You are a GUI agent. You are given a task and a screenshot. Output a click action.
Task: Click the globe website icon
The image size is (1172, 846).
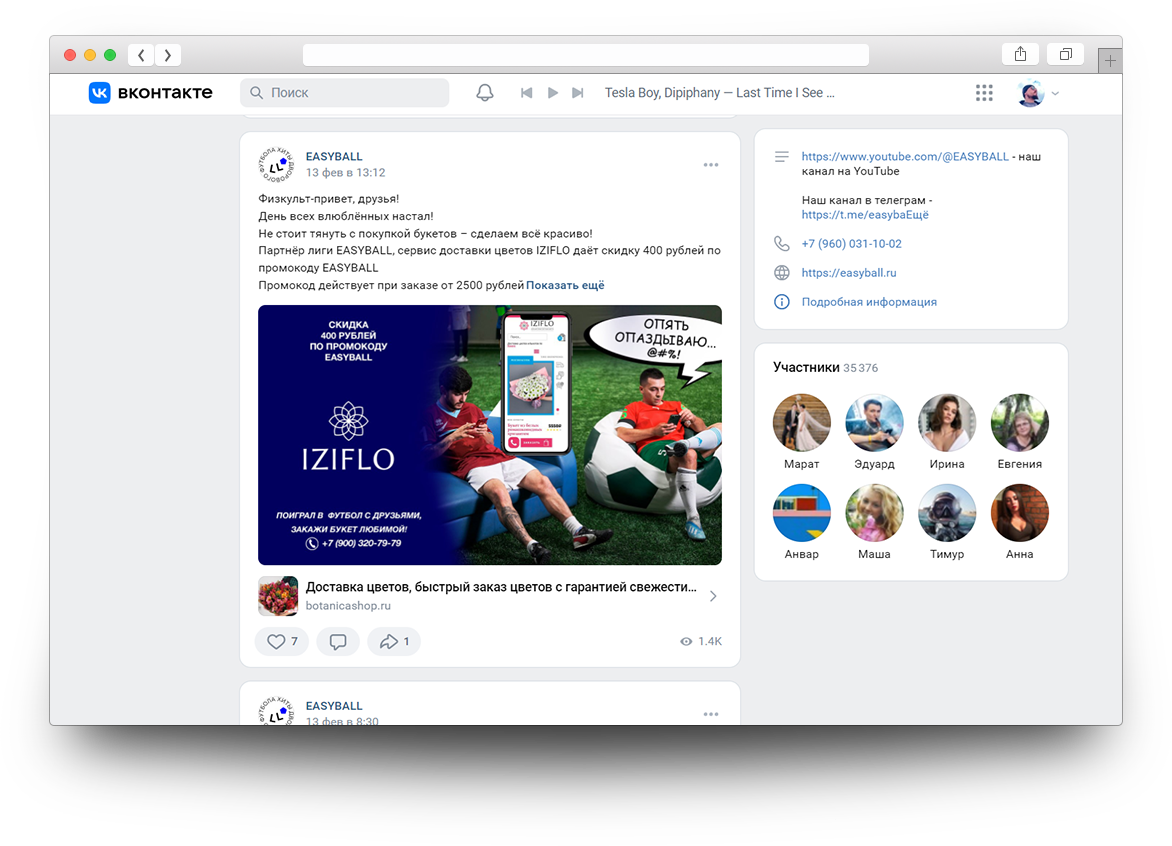click(782, 273)
